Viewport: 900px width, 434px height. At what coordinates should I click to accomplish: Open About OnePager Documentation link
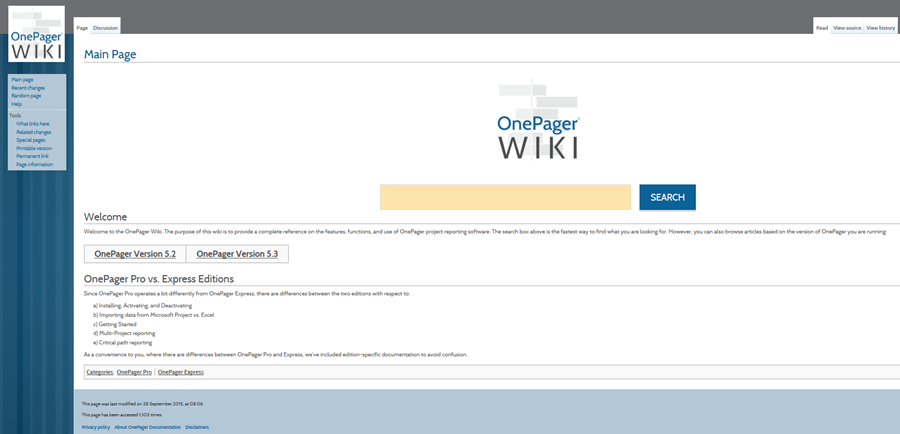148,427
